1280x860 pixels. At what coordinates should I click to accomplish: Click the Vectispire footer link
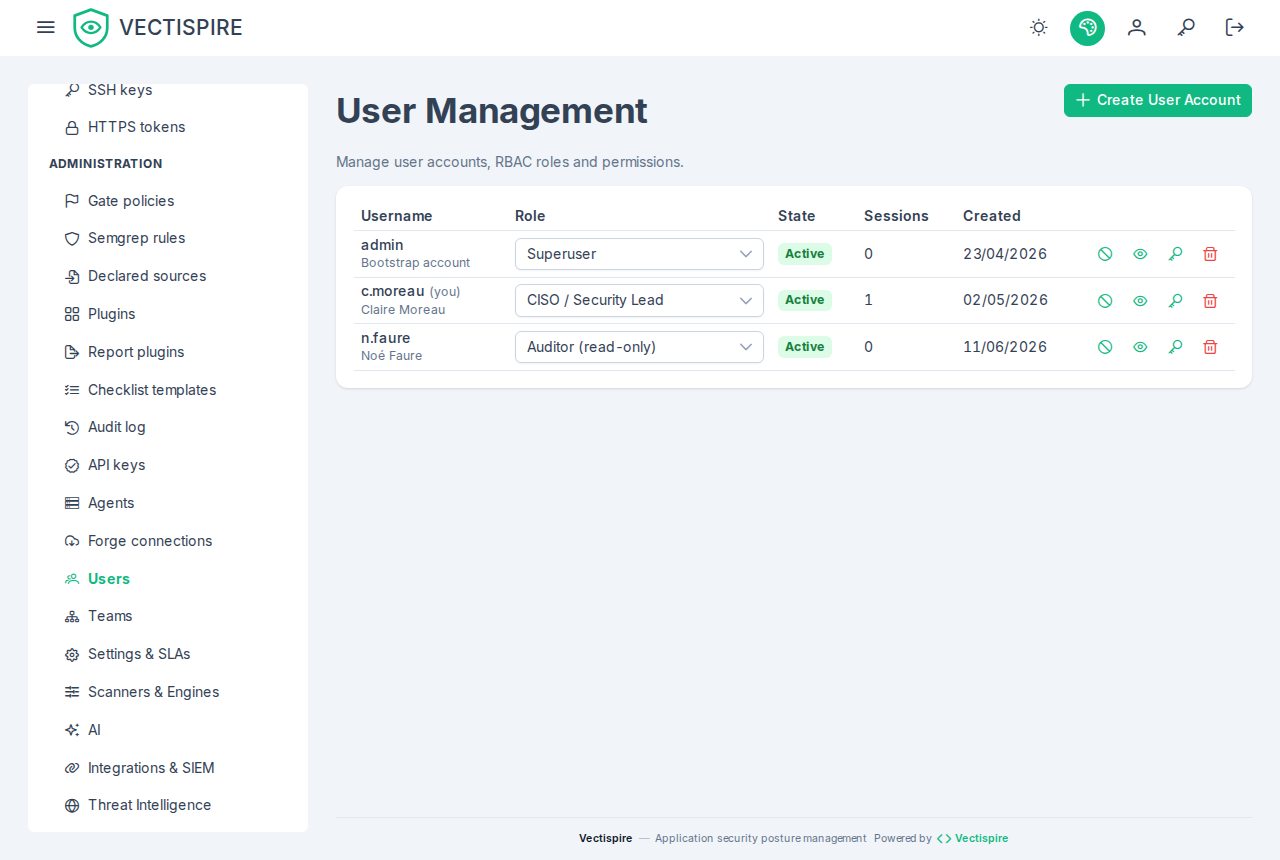972,838
